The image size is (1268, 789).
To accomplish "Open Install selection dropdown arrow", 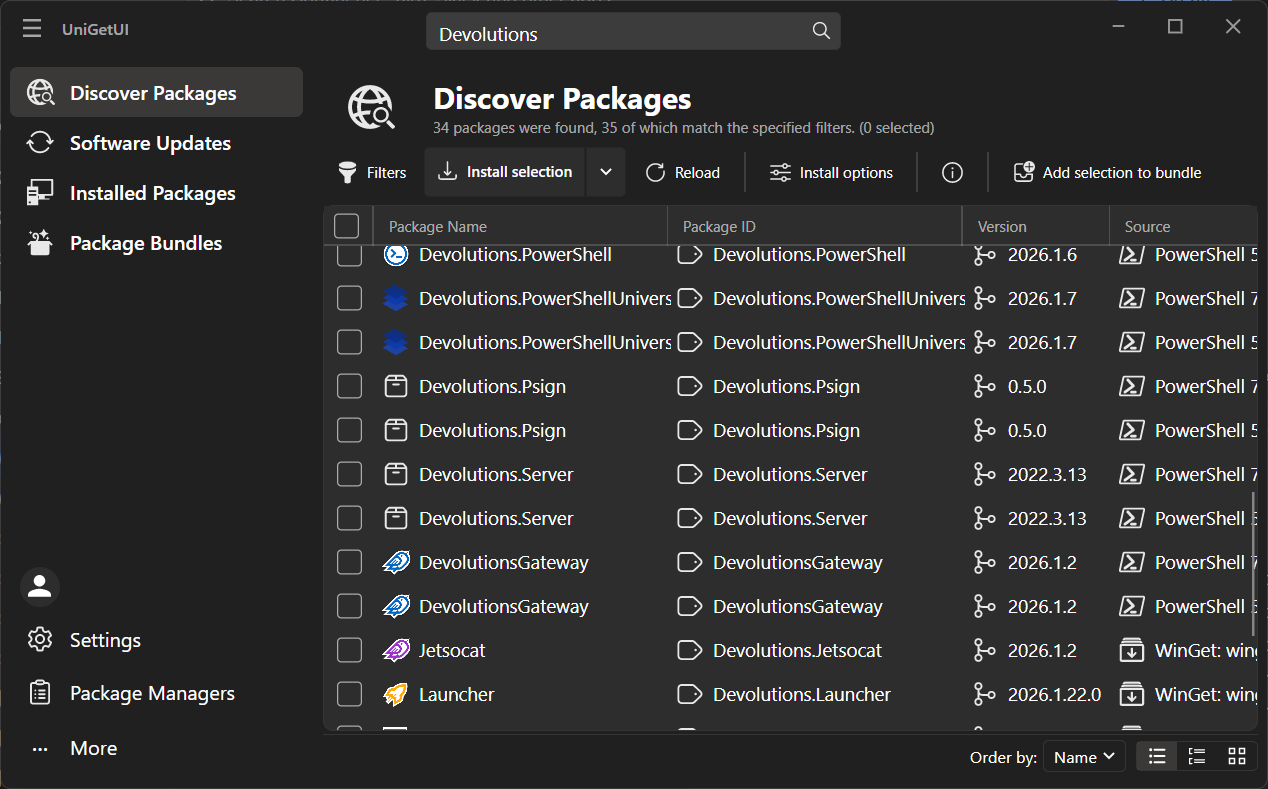I will pos(606,172).
